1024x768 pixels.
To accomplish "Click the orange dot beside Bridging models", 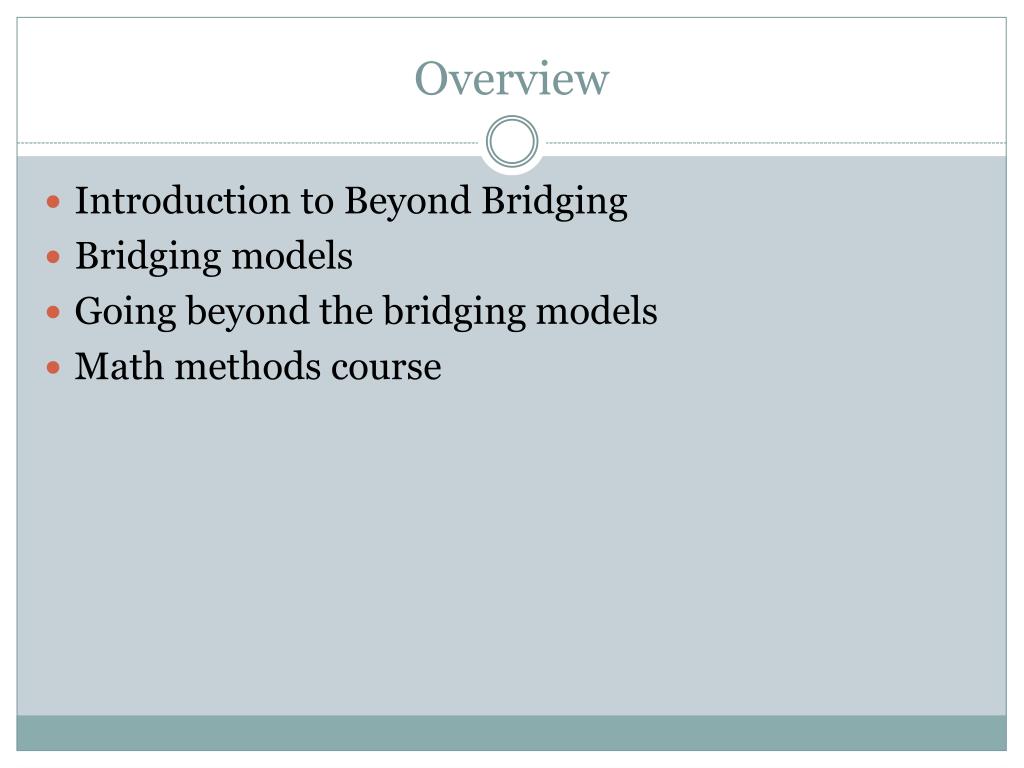I will [54, 257].
